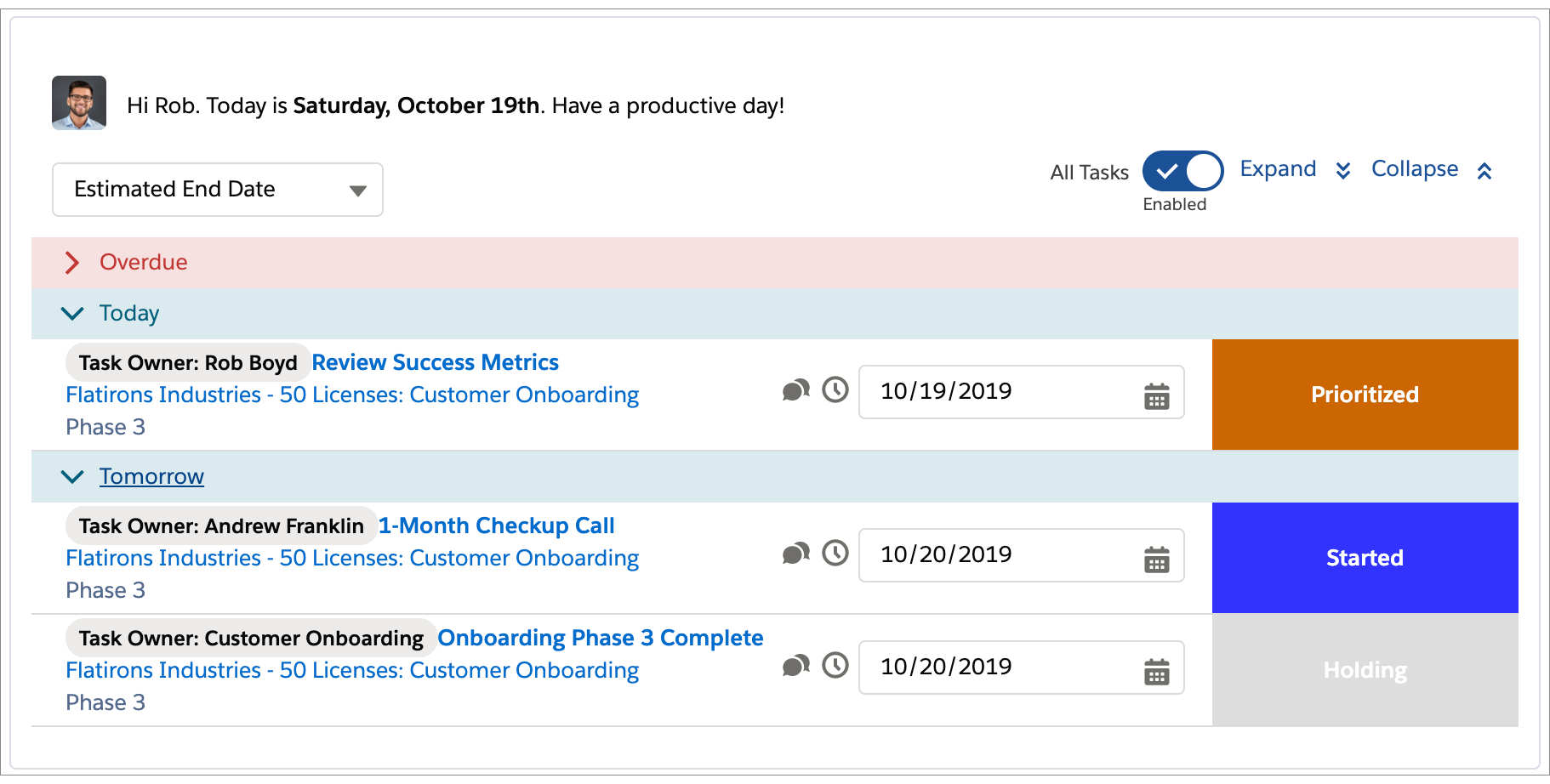Click the Prioritized status button to change it
This screenshot has width=1550, height=784.
(x=1364, y=394)
